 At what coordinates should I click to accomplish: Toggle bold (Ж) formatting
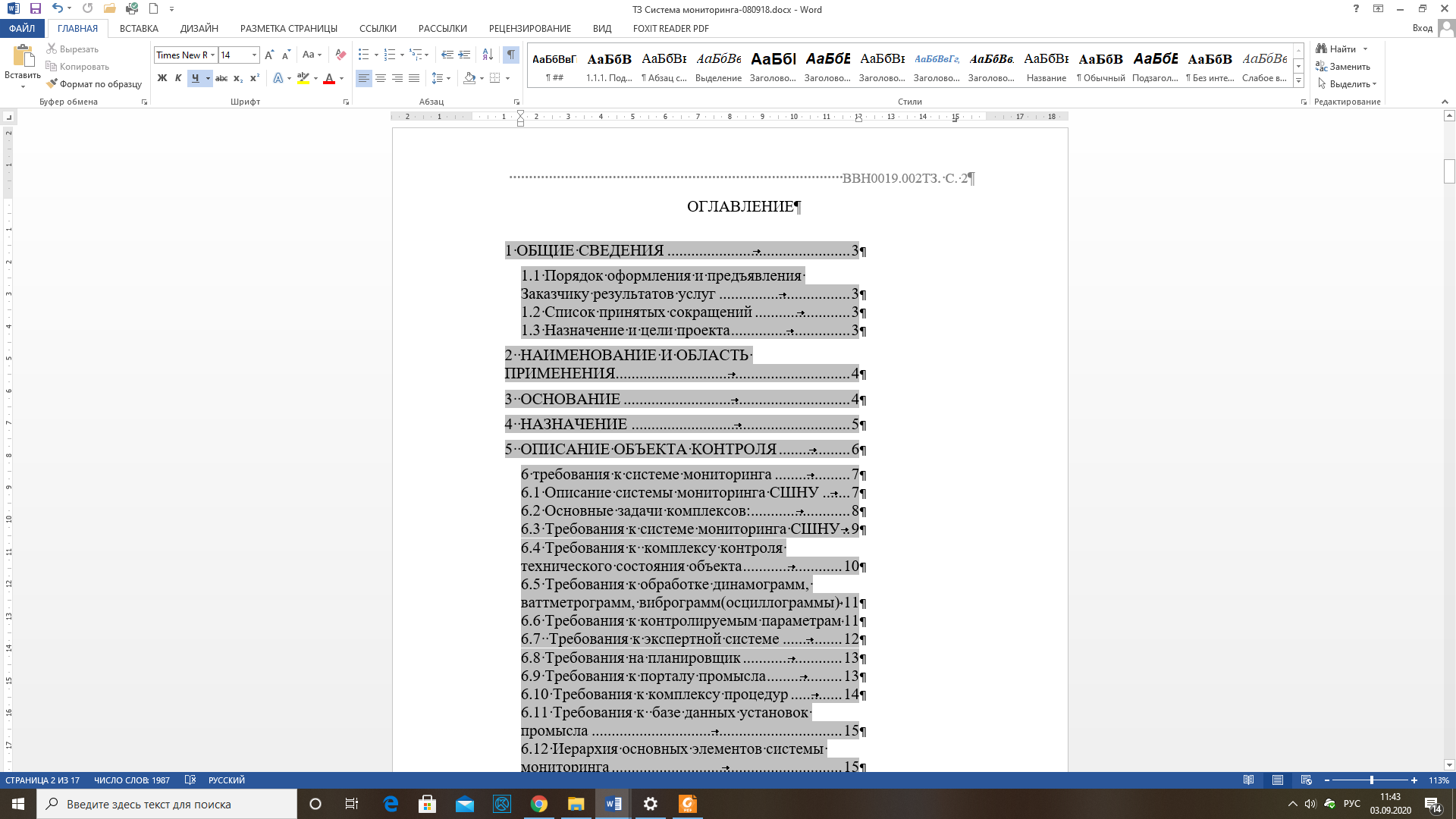(x=162, y=78)
